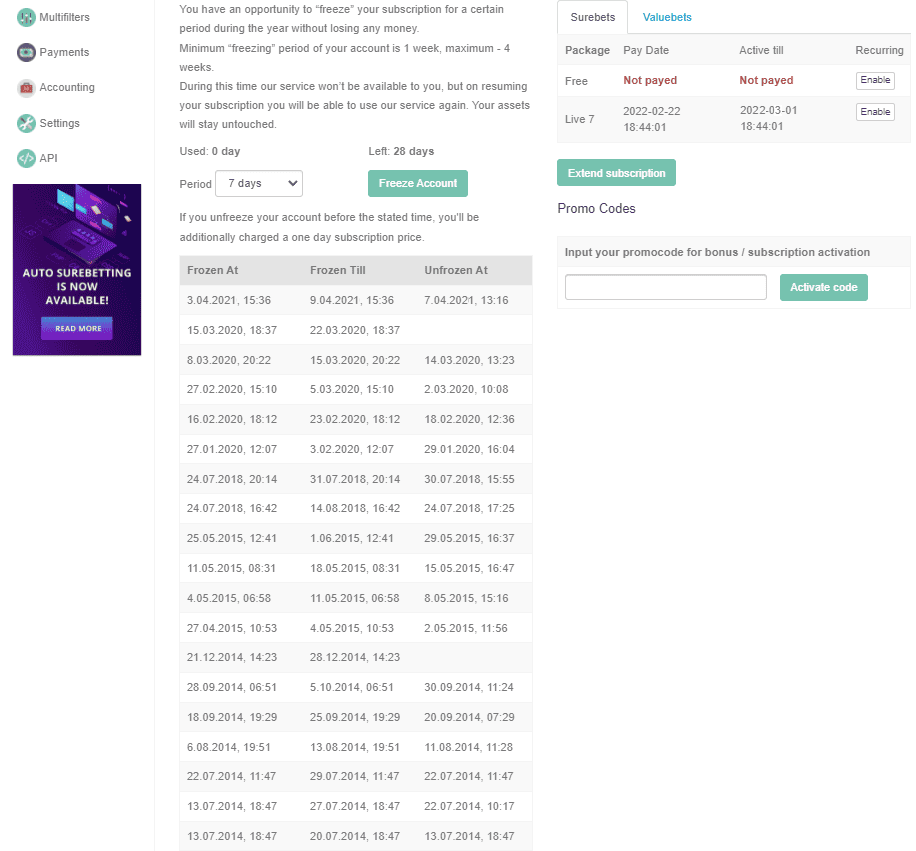Image resolution: width=916 pixels, height=851 pixels.
Task: Click the promocode input field
Action: pos(665,287)
